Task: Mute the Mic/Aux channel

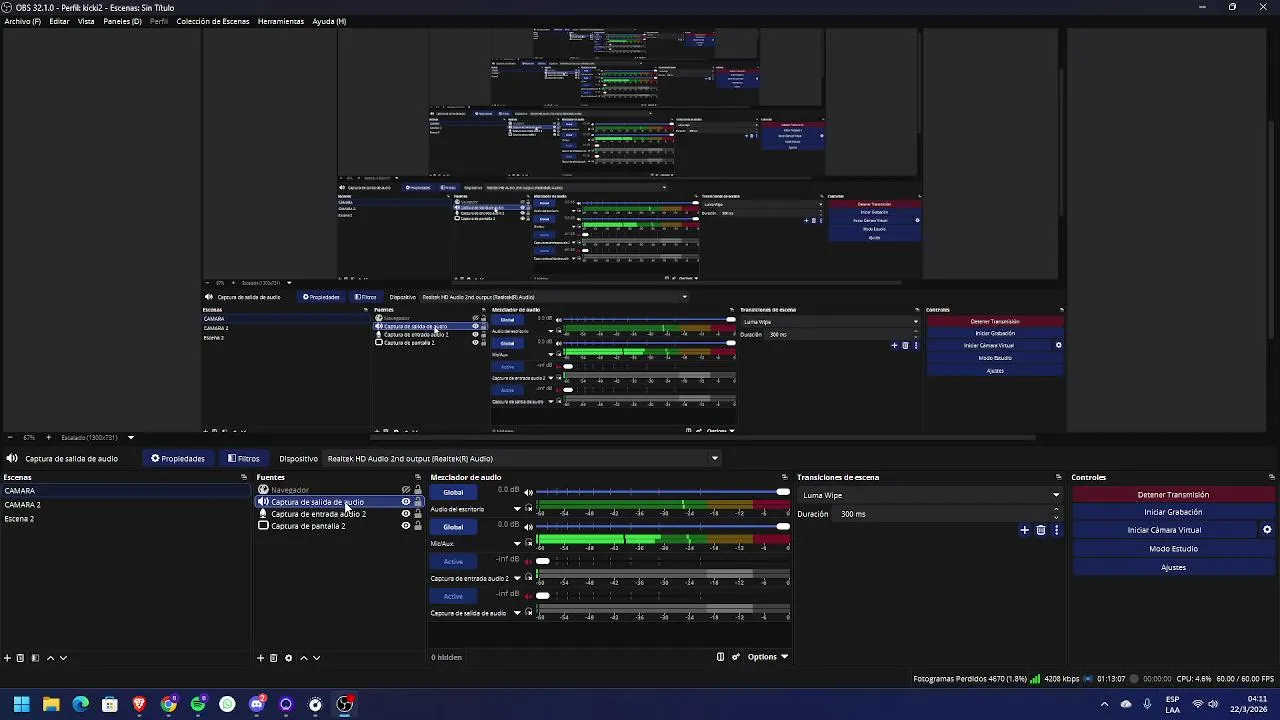Action: click(x=528, y=527)
